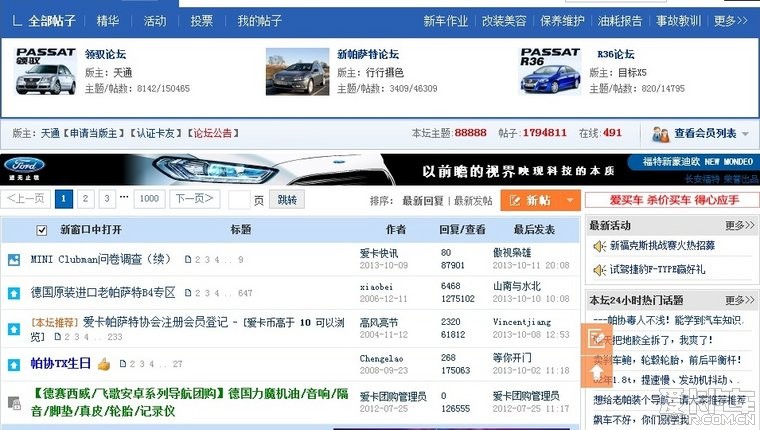Select 全部帖子 tab
Image resolution: width=760 pixels, height=430 pixels.
52,21
